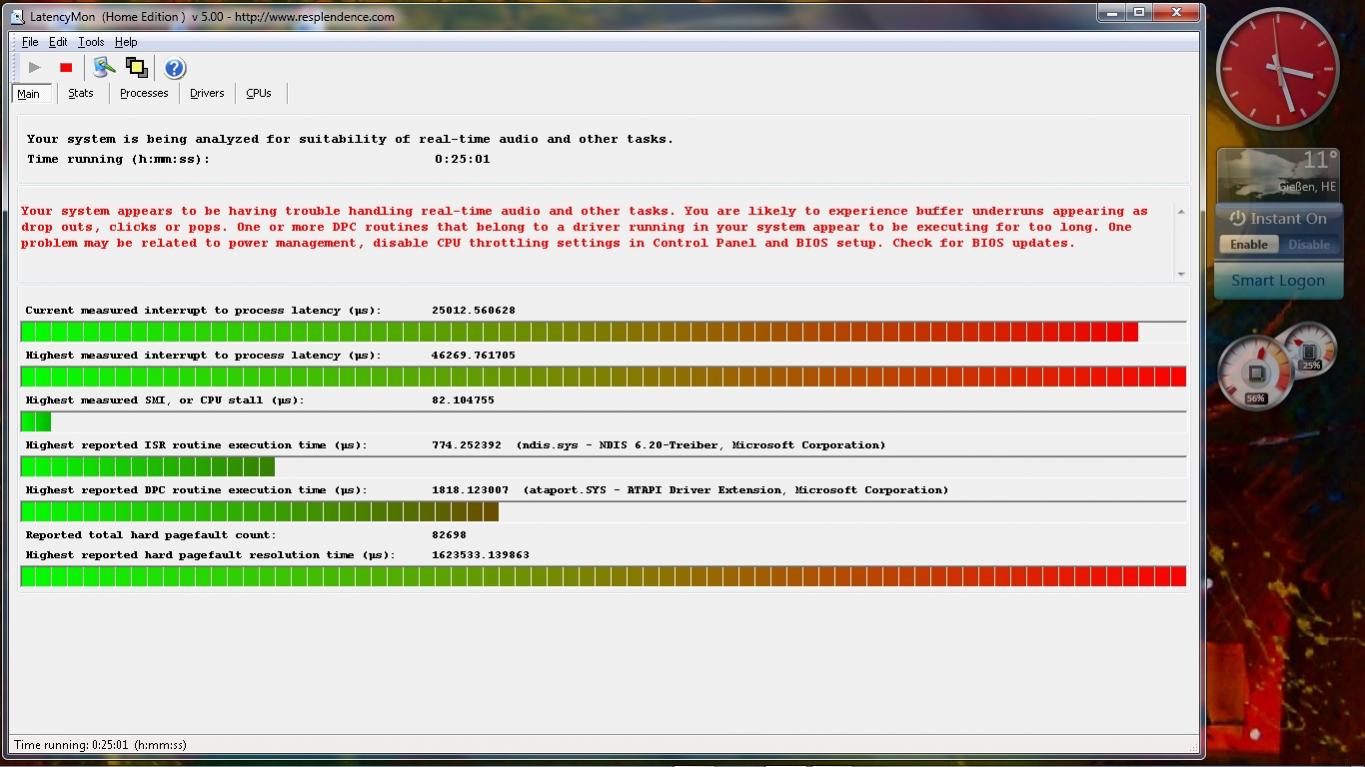This screenshot has height=767, width=1365.
Task: Click the Instant On power icon
Action: tap(1237, 218)
